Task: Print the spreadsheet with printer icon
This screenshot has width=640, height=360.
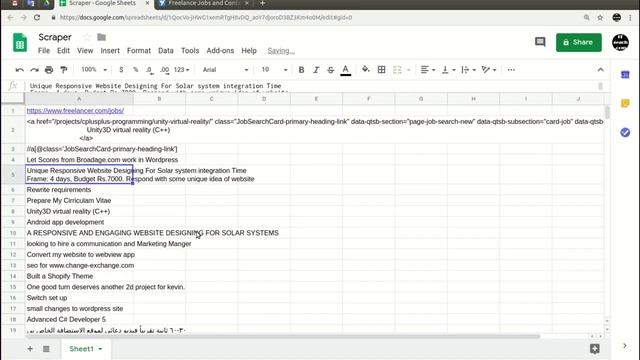Action: pos(49,70)
